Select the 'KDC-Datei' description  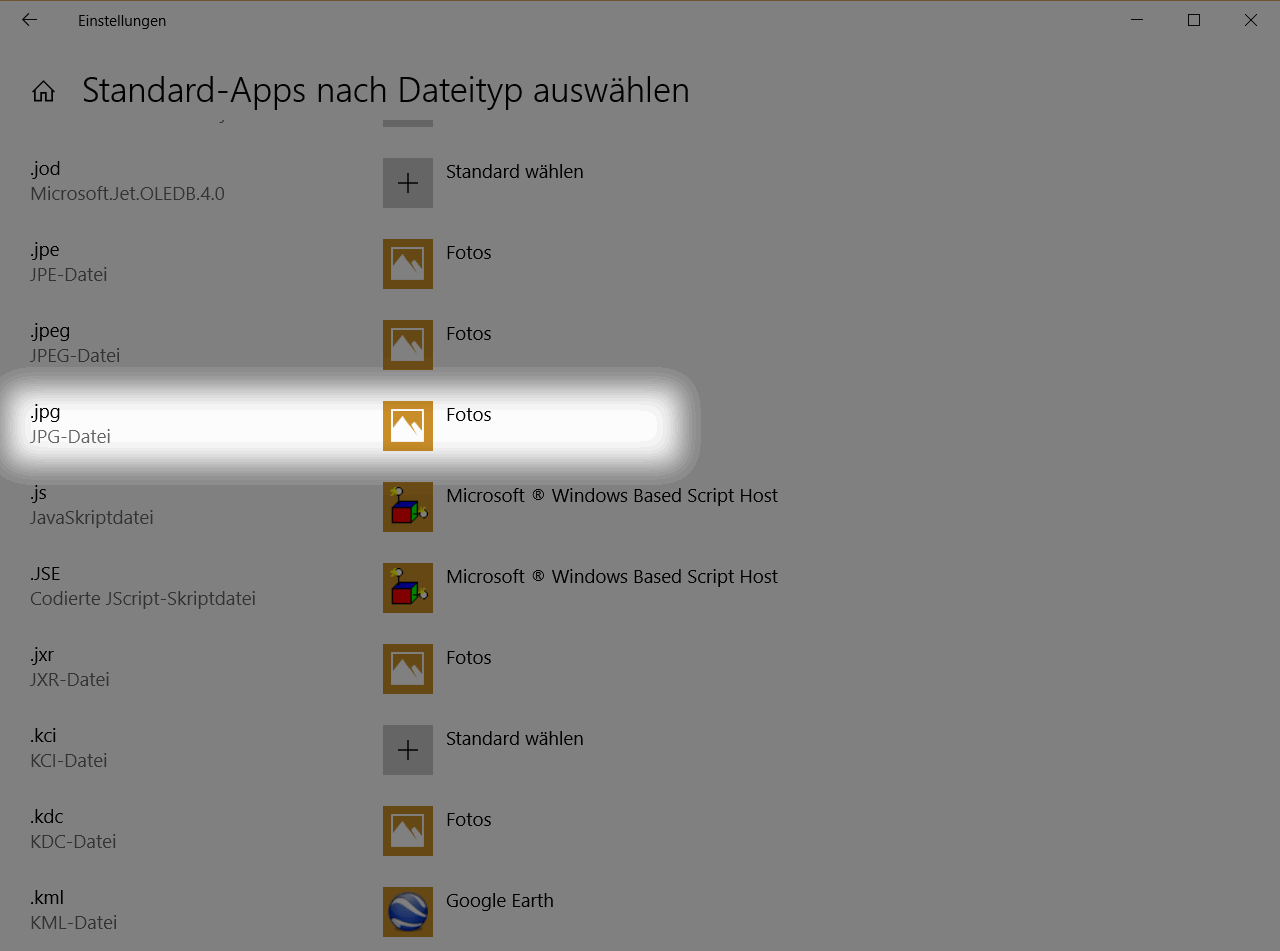[73, 842]
